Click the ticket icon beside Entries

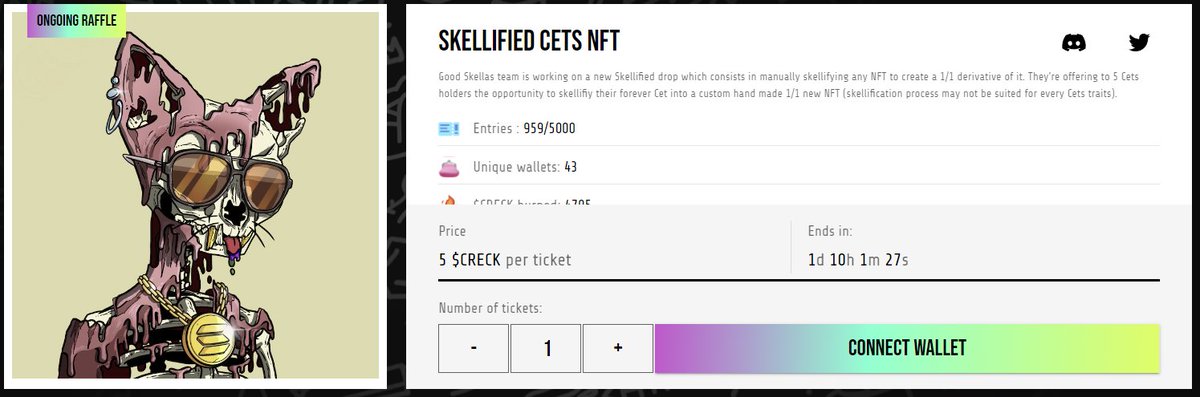tap(449, 129)
